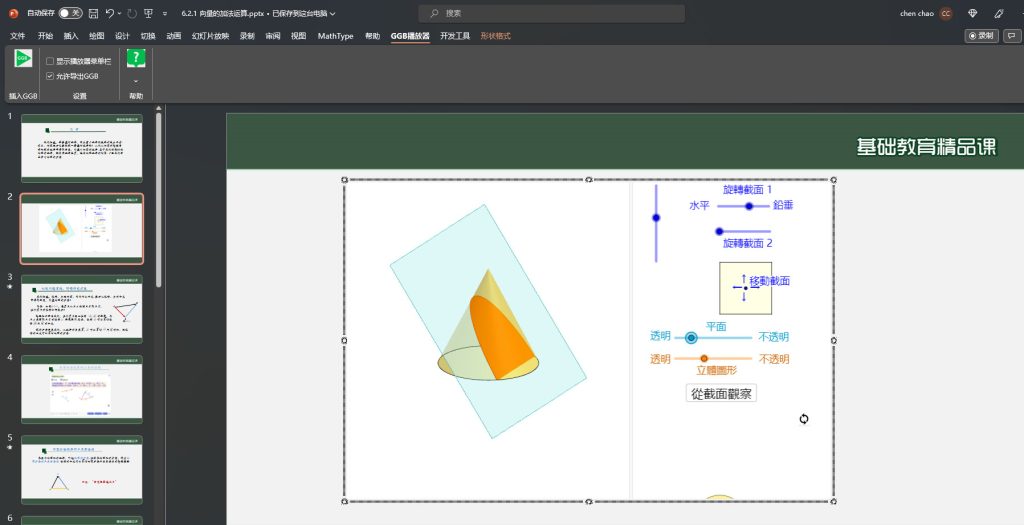Image resolution: width=1024 pixels, height=525 pixels.
Task: Click the pen/ink icon in title bar
Action: 999,13
